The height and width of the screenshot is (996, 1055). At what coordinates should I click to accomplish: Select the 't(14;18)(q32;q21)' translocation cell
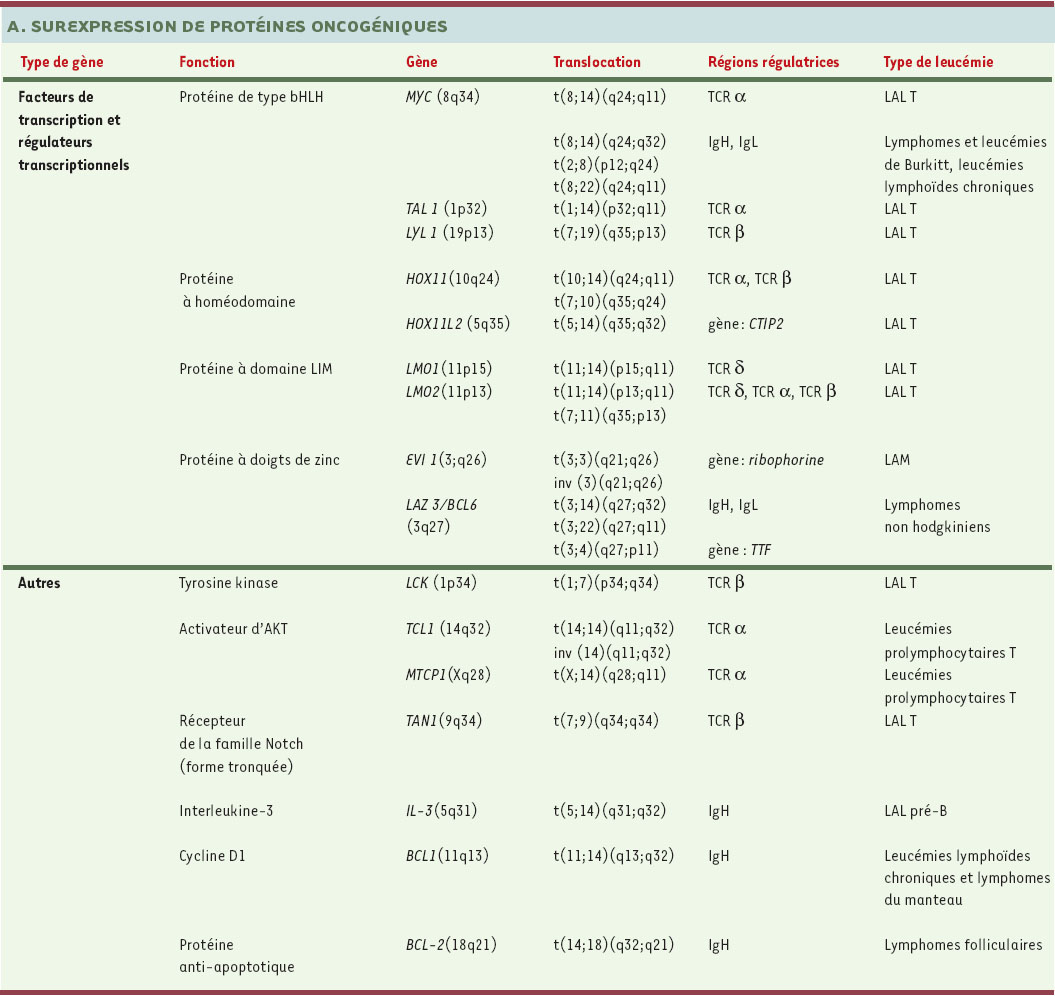(x=613, y=945)
